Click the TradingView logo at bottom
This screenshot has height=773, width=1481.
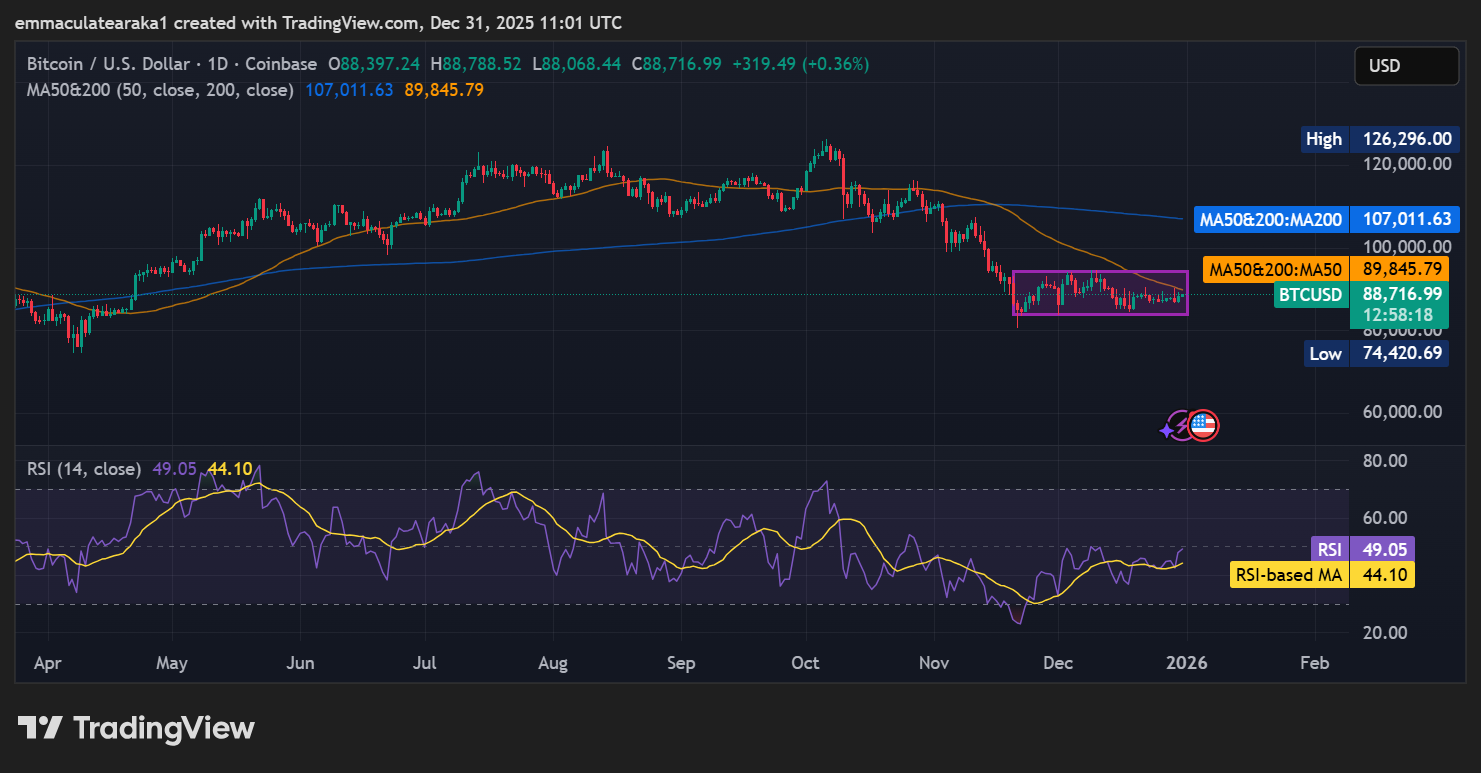pos(136,728)
